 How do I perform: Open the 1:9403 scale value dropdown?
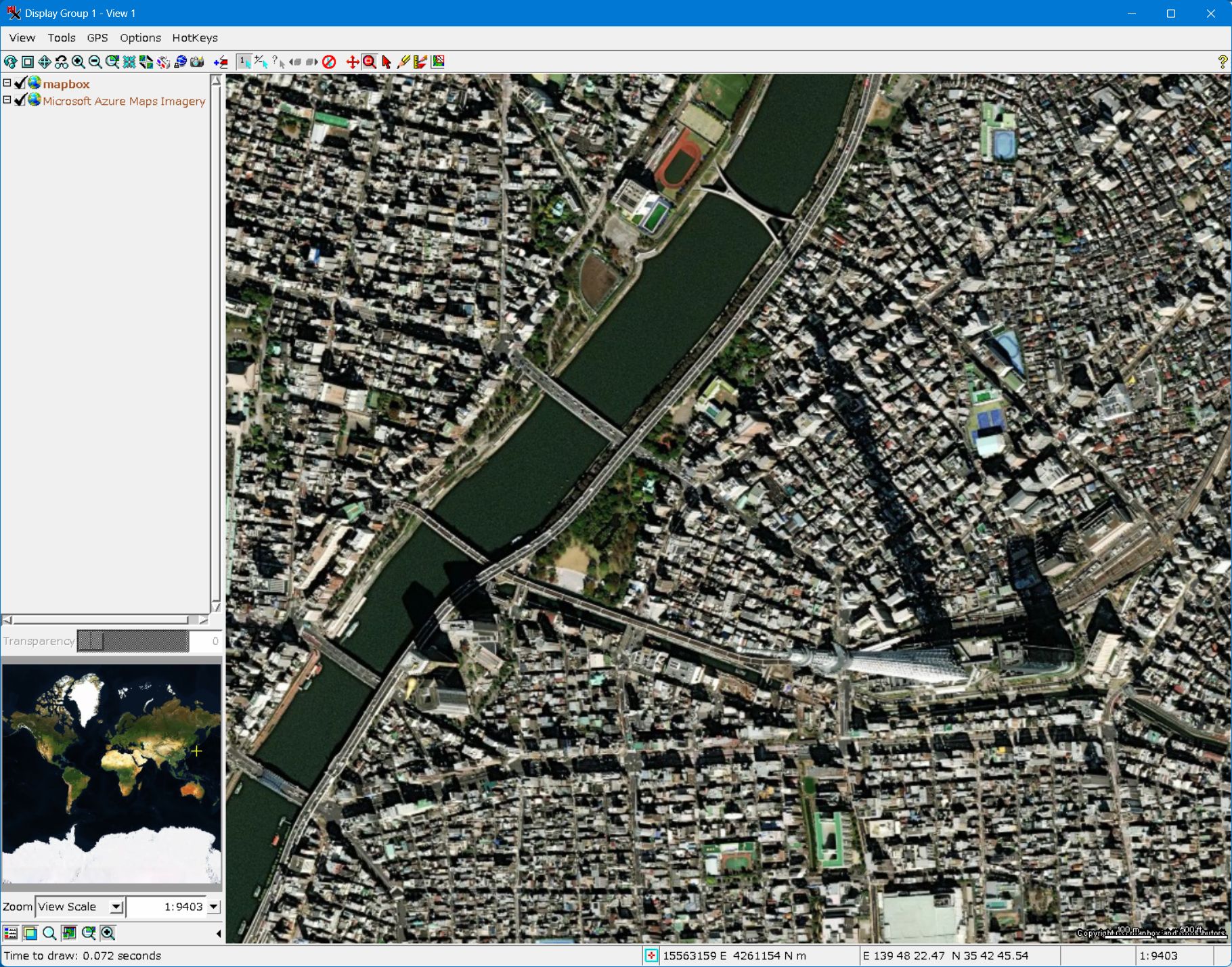click(x=214, y=907)
